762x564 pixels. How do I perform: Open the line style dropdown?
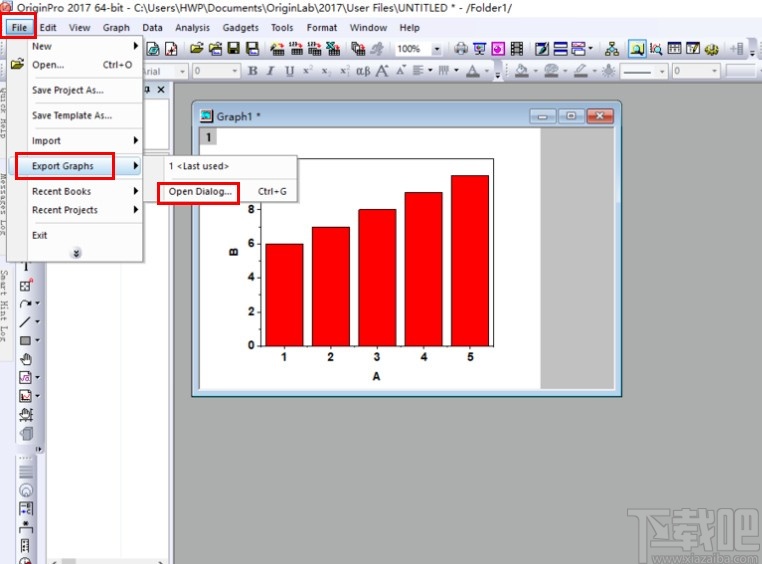click(662, 71)
